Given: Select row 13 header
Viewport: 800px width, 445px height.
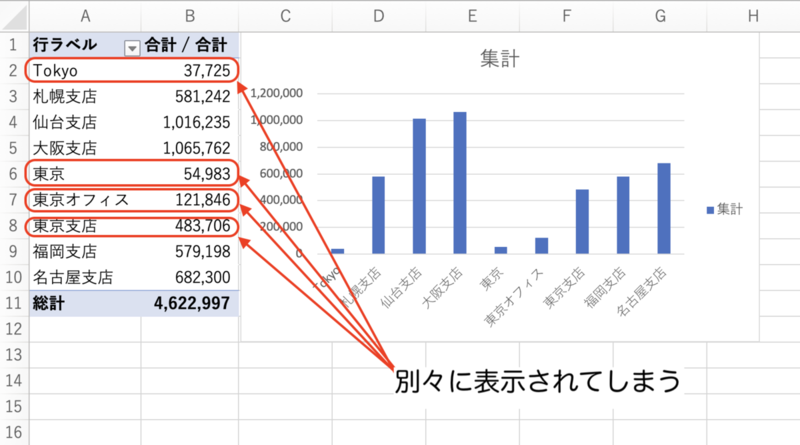Looking at the screenshot, I should pos(14,355).
